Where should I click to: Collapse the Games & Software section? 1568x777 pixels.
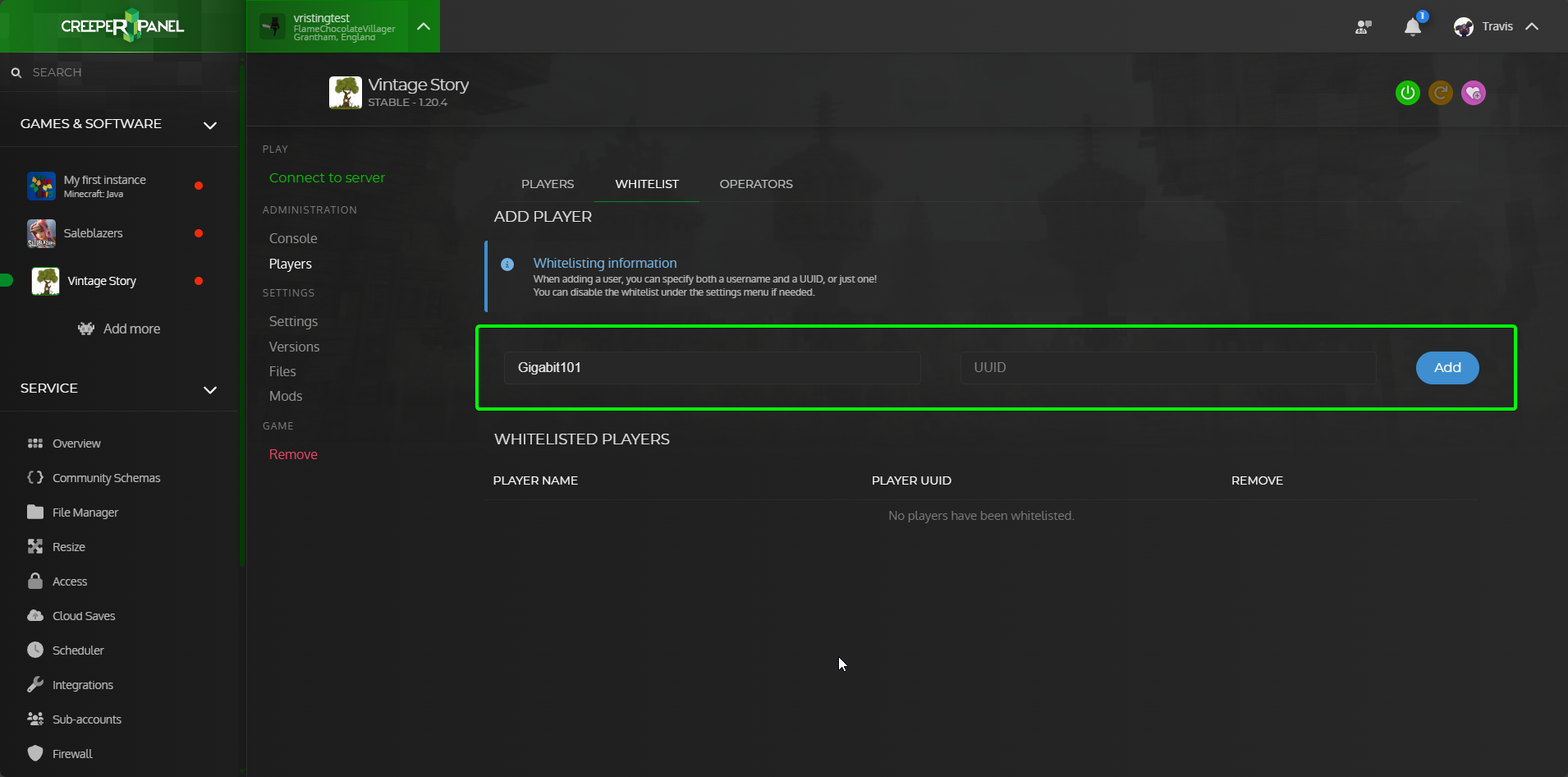pos(210,125)
